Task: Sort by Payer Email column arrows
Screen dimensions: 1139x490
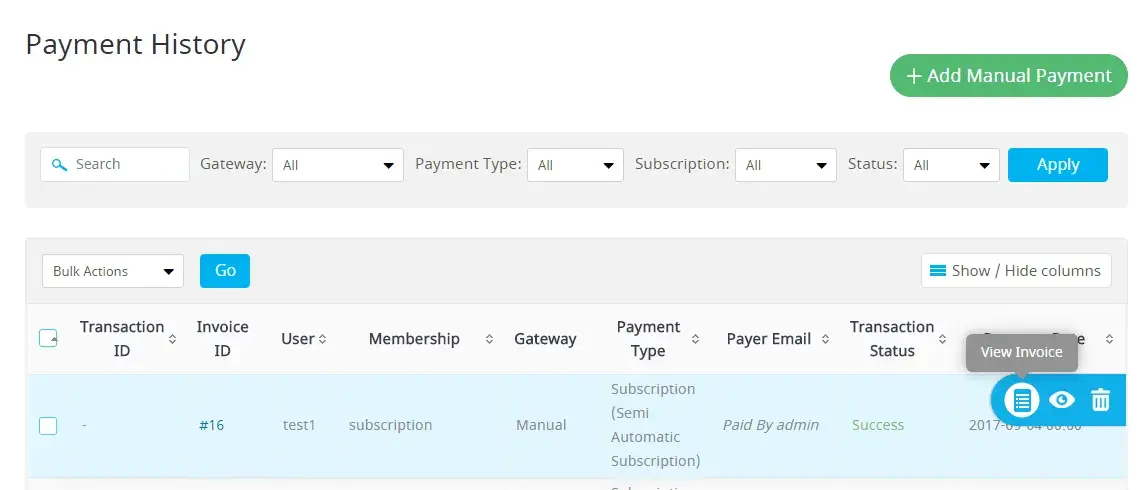Action: [825, 339]
